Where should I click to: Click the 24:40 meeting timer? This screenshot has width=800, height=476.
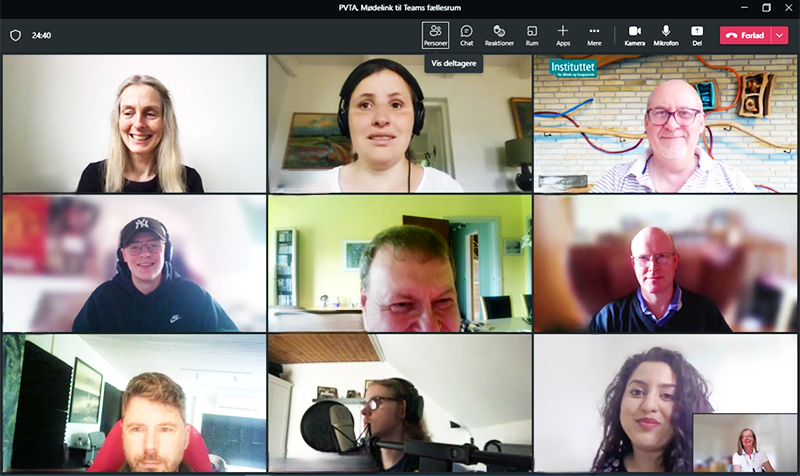tap(41, 35)
